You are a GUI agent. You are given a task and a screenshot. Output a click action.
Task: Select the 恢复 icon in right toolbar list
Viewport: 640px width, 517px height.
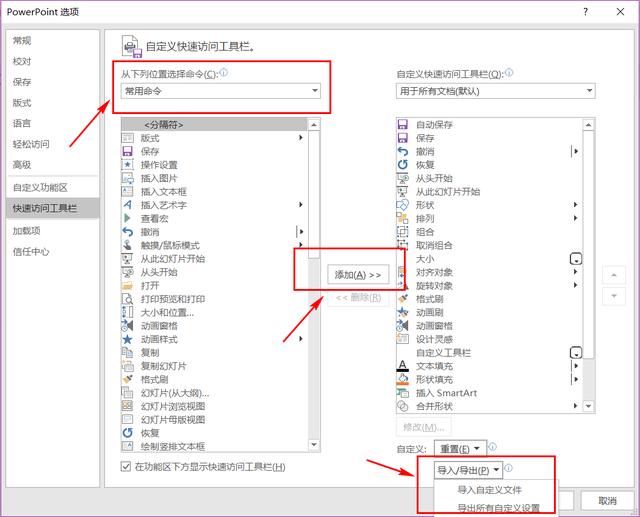click(402, 165)
